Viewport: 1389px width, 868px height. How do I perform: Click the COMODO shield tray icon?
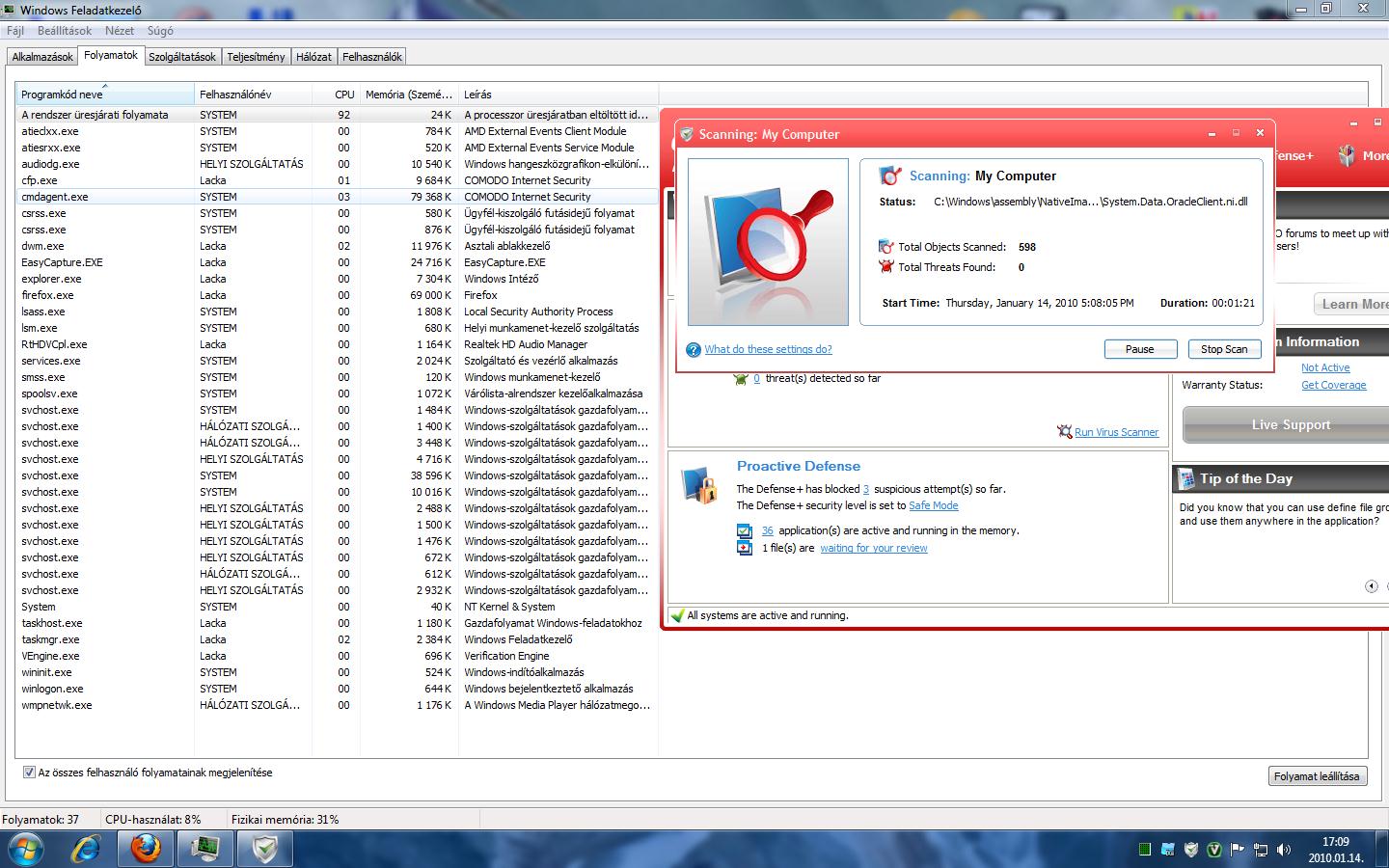(1191, 850)
